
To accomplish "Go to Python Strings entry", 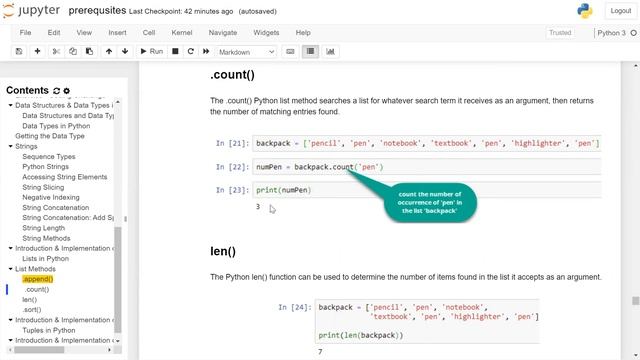I will 45,167.
